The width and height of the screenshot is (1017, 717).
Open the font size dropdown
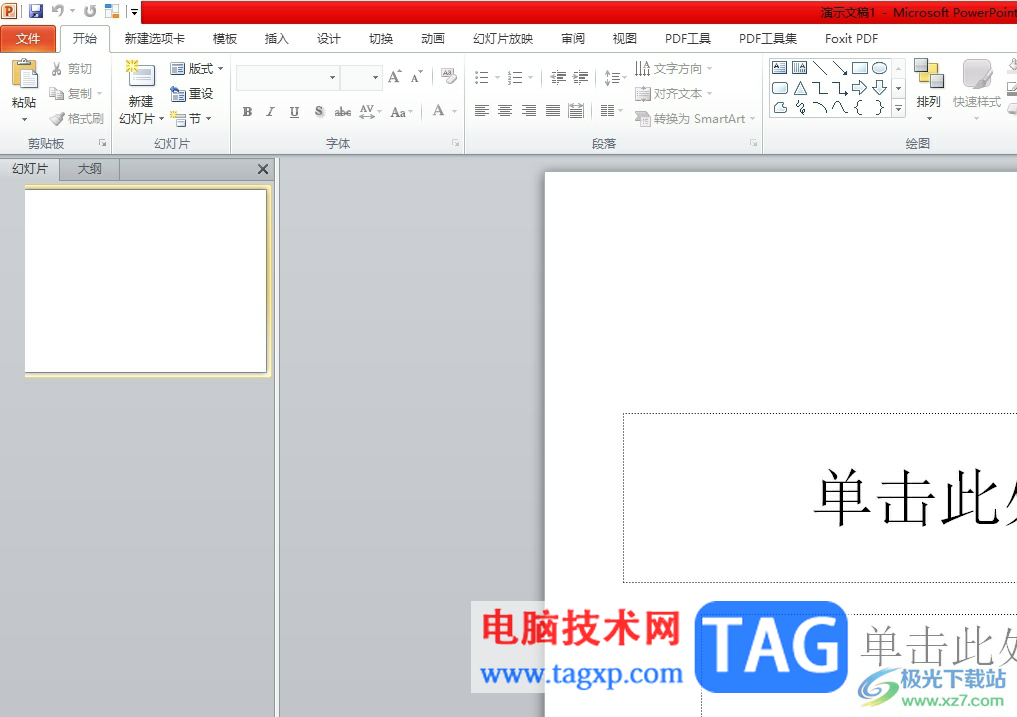(x=375, y=78)
